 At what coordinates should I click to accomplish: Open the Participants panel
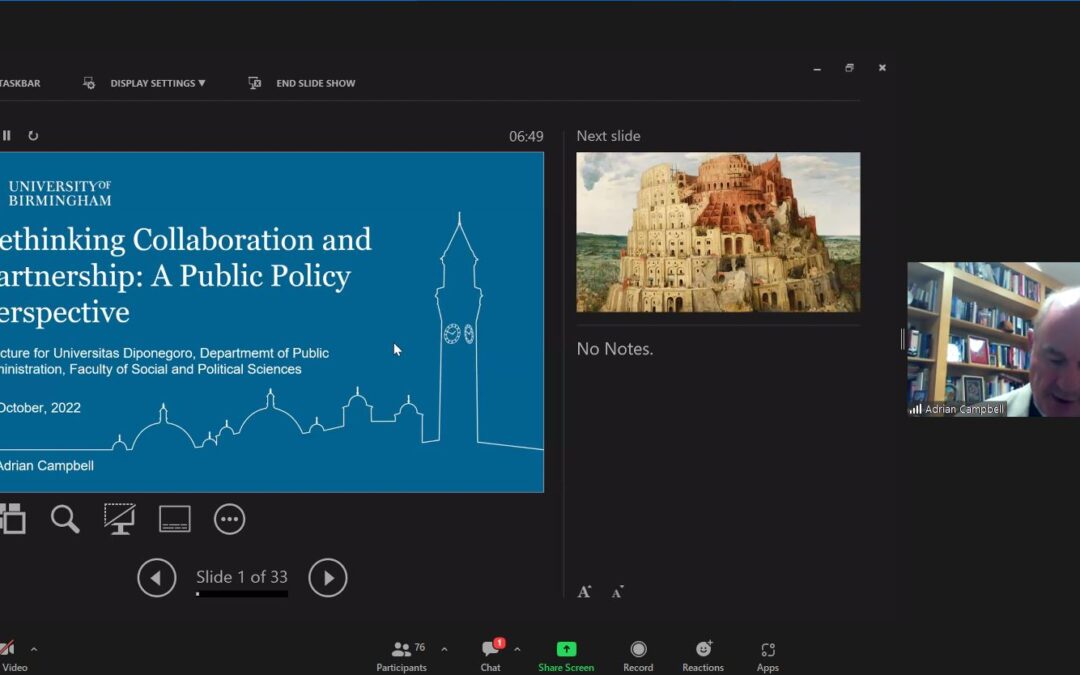[402, 656]
